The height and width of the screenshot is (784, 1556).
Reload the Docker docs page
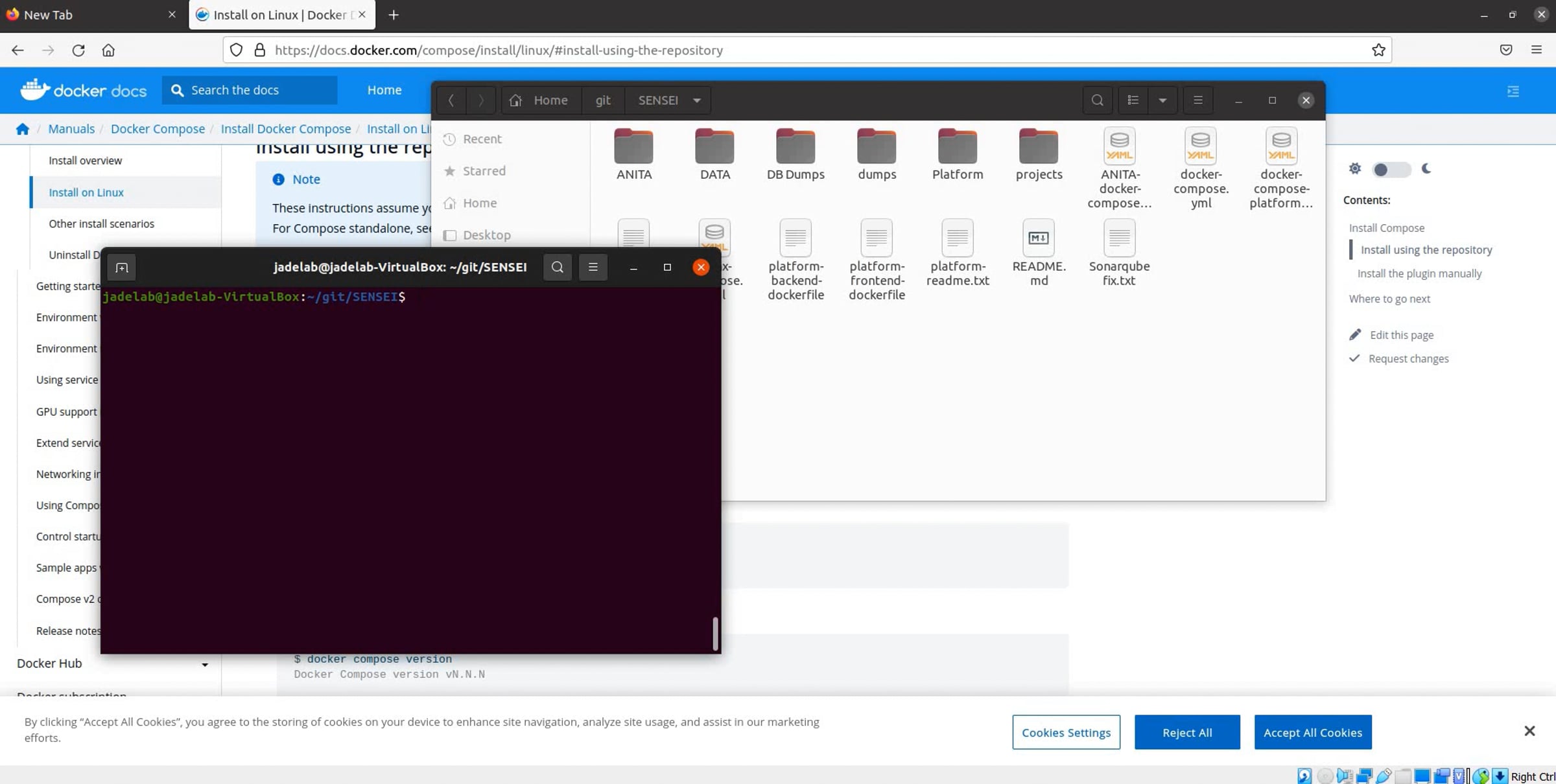click(78, 50)
